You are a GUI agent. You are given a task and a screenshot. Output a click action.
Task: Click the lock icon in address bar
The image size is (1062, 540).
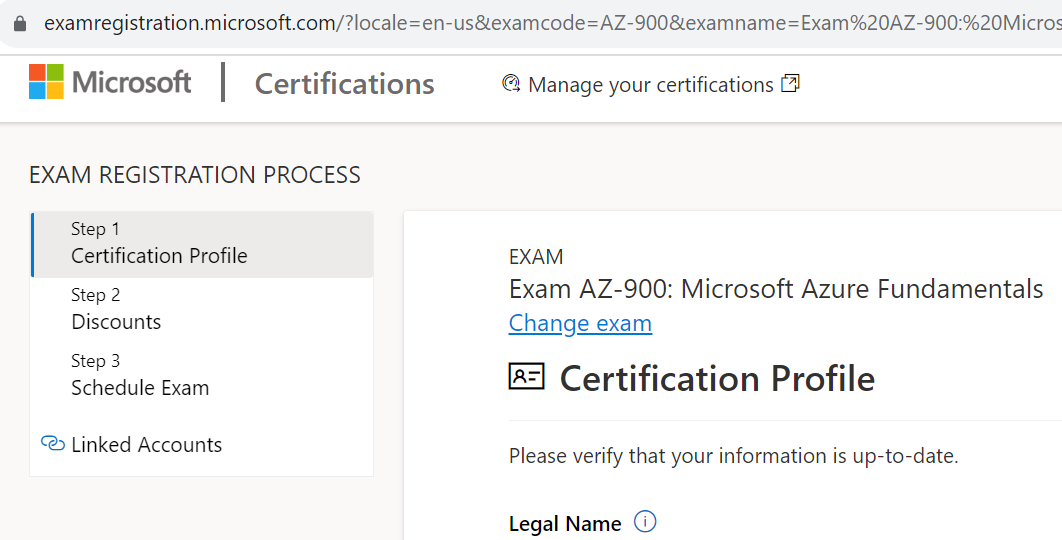point(20,24)
